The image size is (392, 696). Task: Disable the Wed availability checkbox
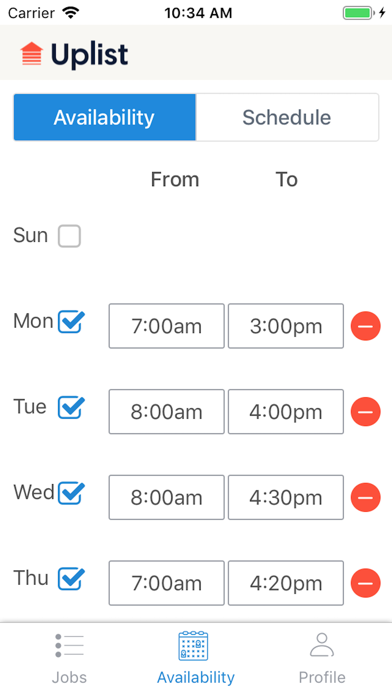coord(71,493)
